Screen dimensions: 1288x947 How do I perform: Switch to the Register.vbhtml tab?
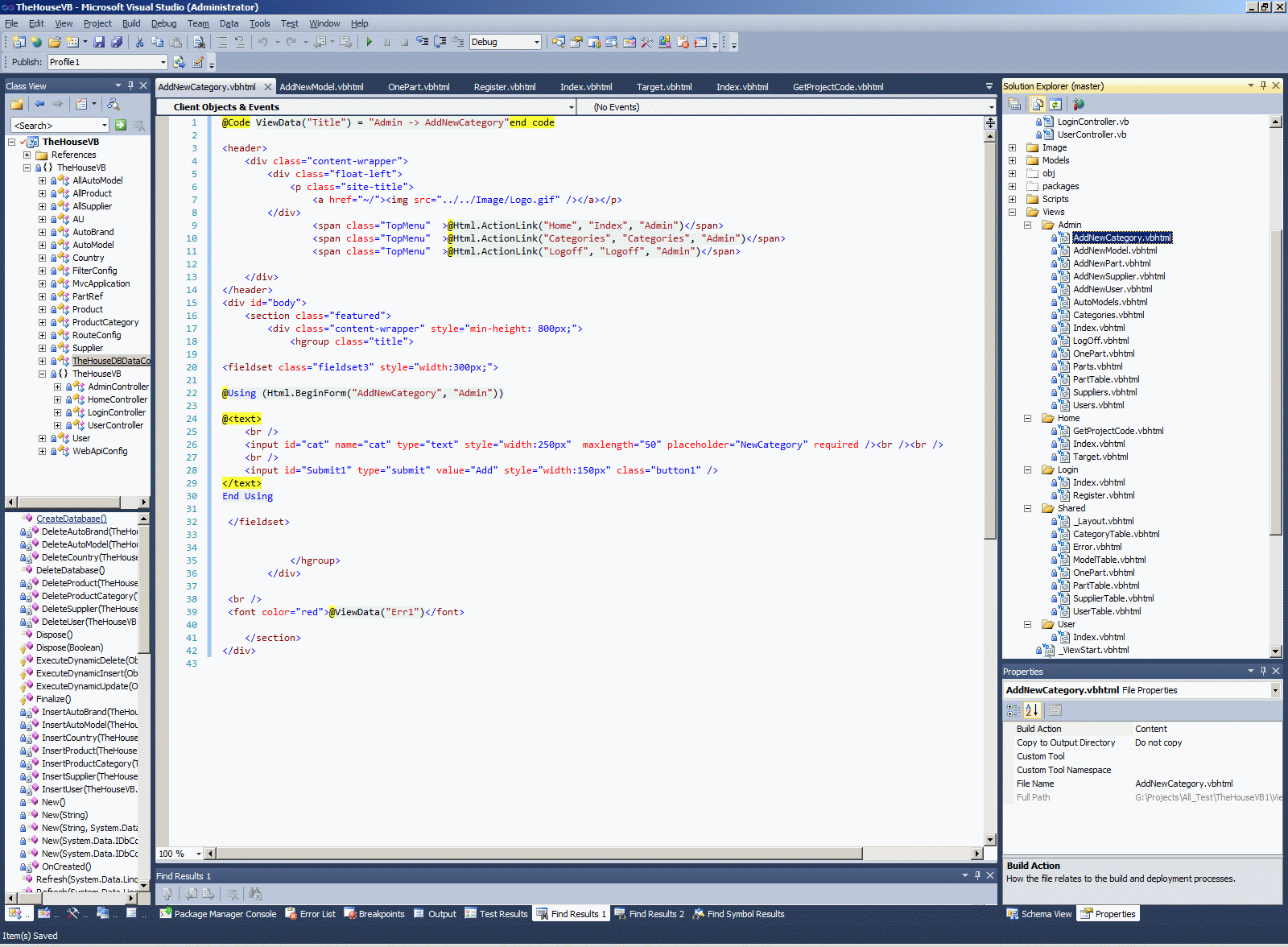pos(504,87)
